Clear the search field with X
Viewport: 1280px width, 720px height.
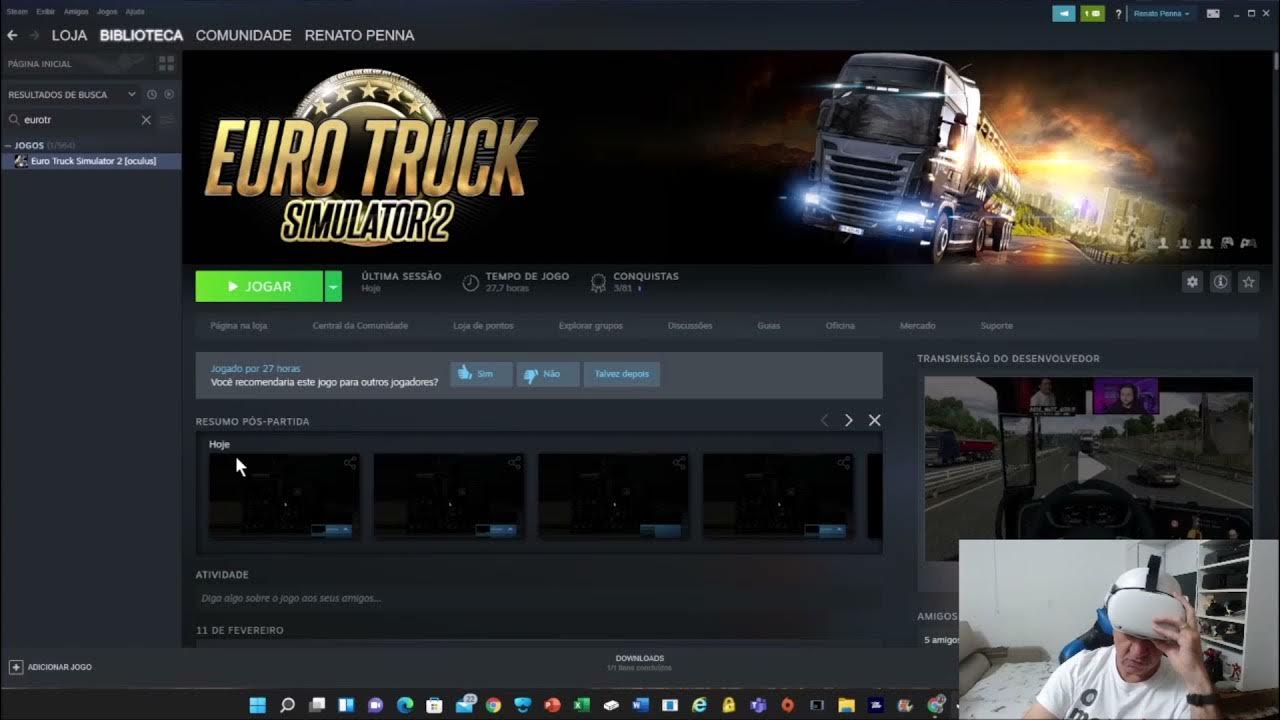pyautogui.click(x=146, y=120)
